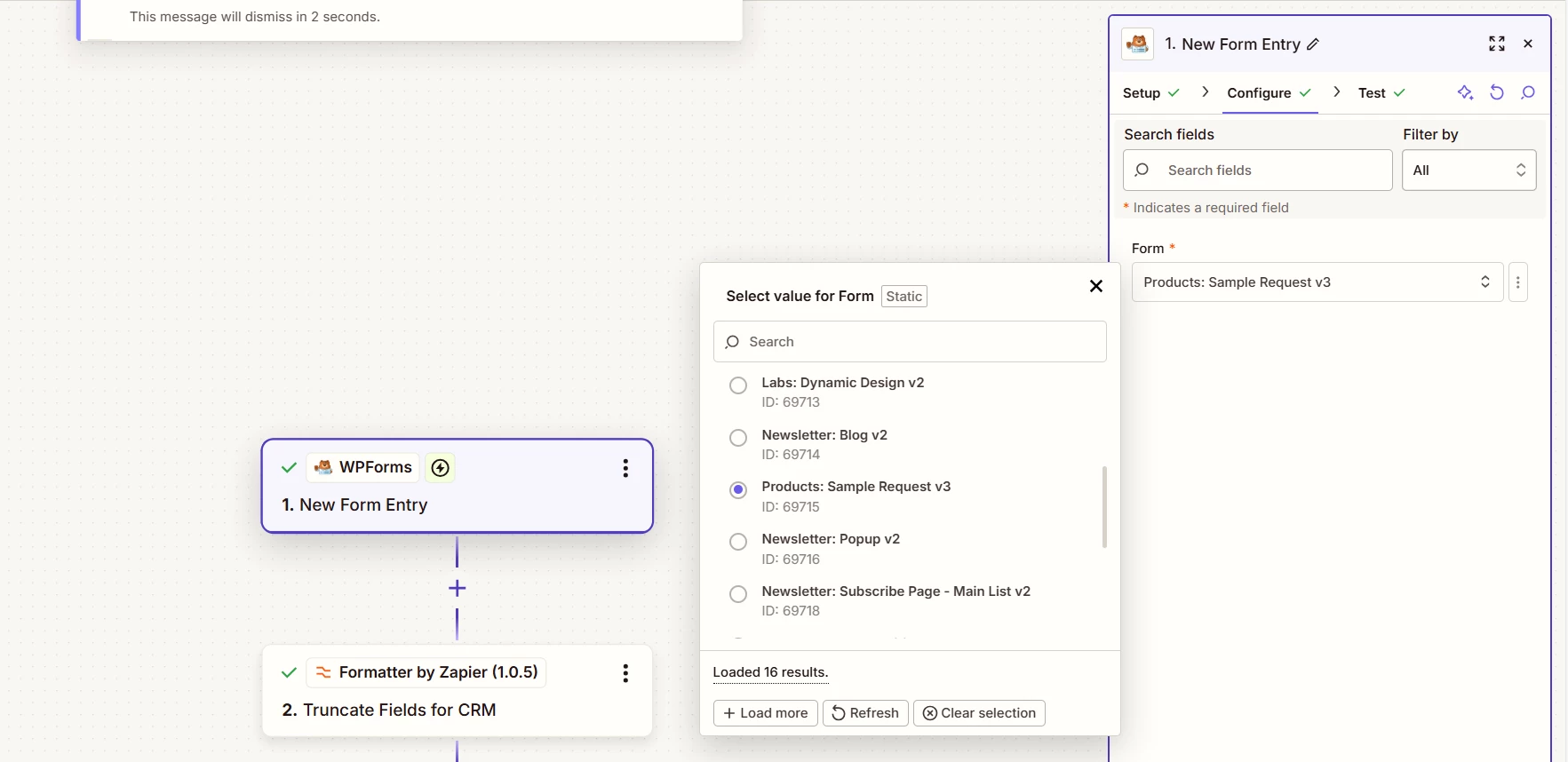Click ID: 69713 text

click(x=791, y=402)
